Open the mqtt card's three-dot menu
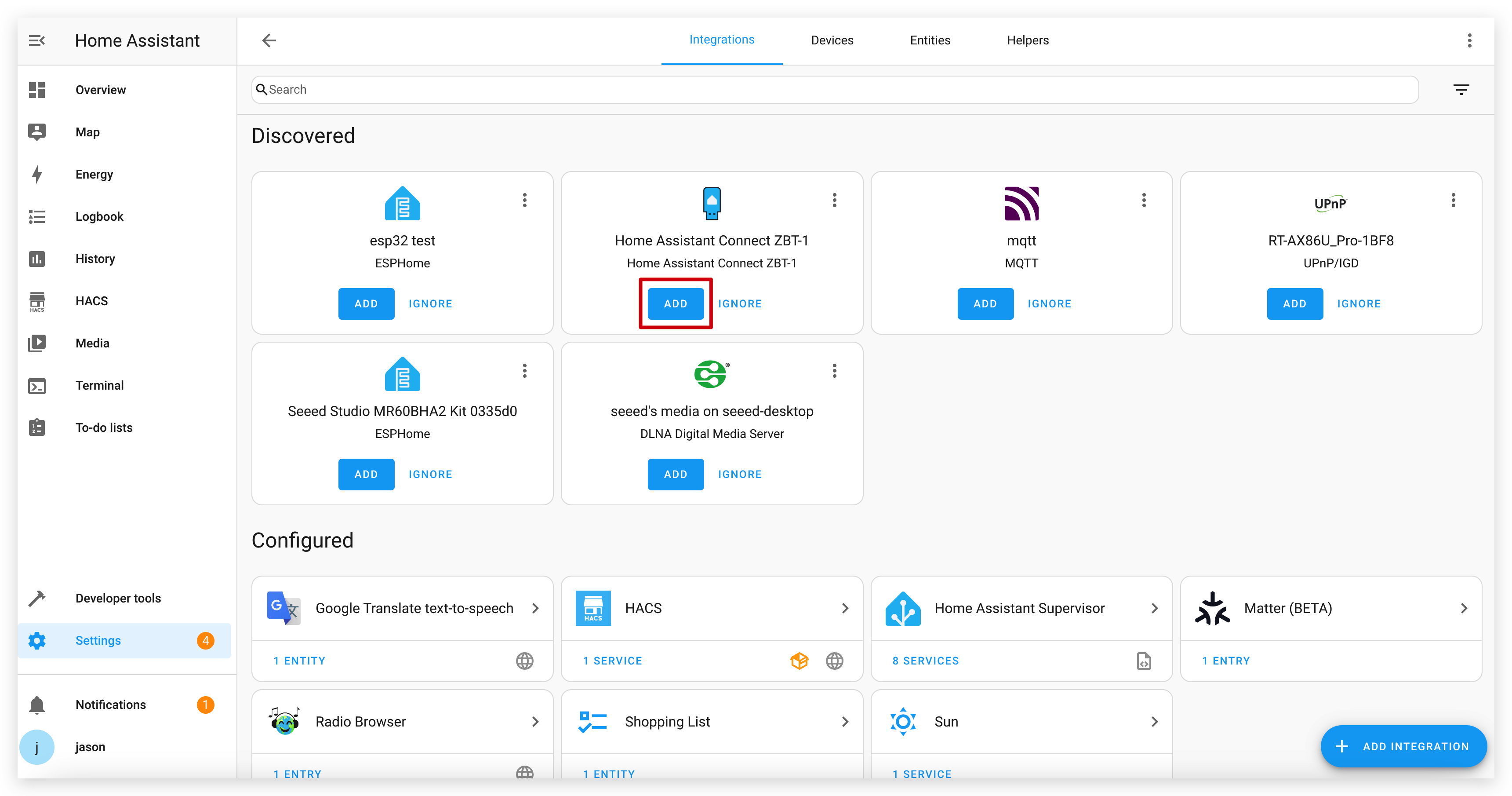The image size is (1512, 796). click(x=1143, y=201)
